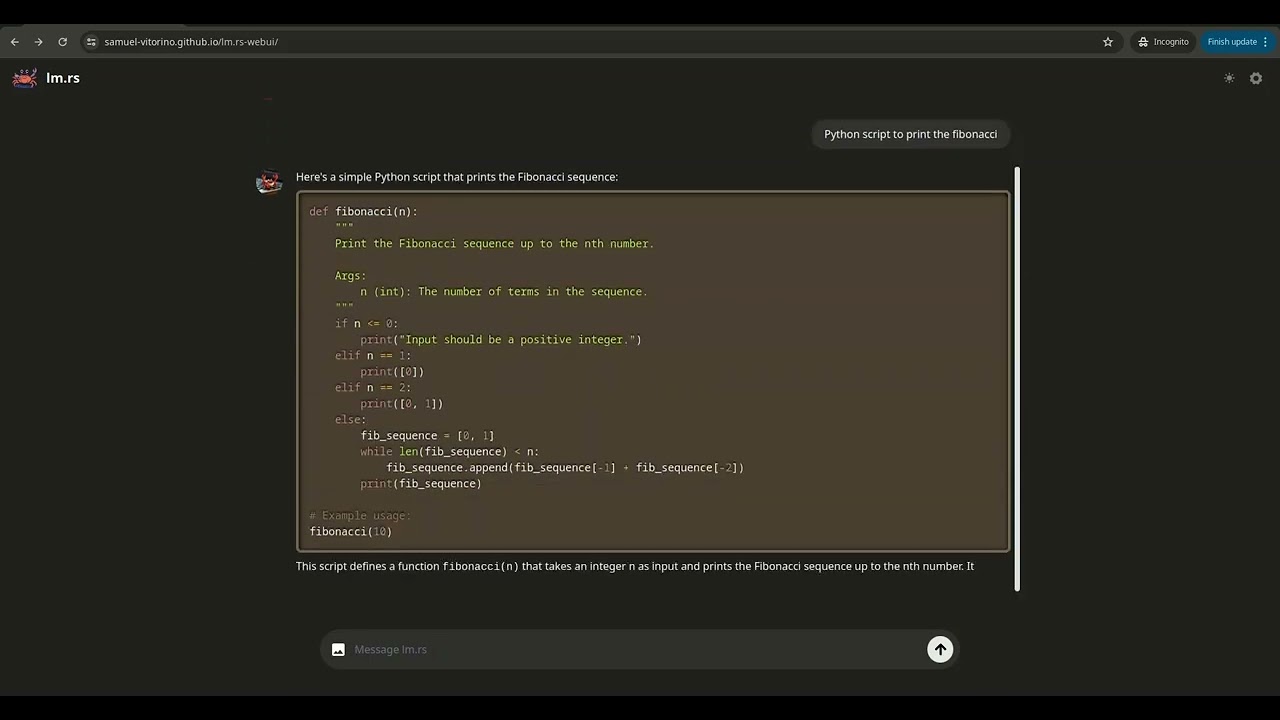
Task: Click the 'Input should be a positive integer.' line
Action: [501, 339]
